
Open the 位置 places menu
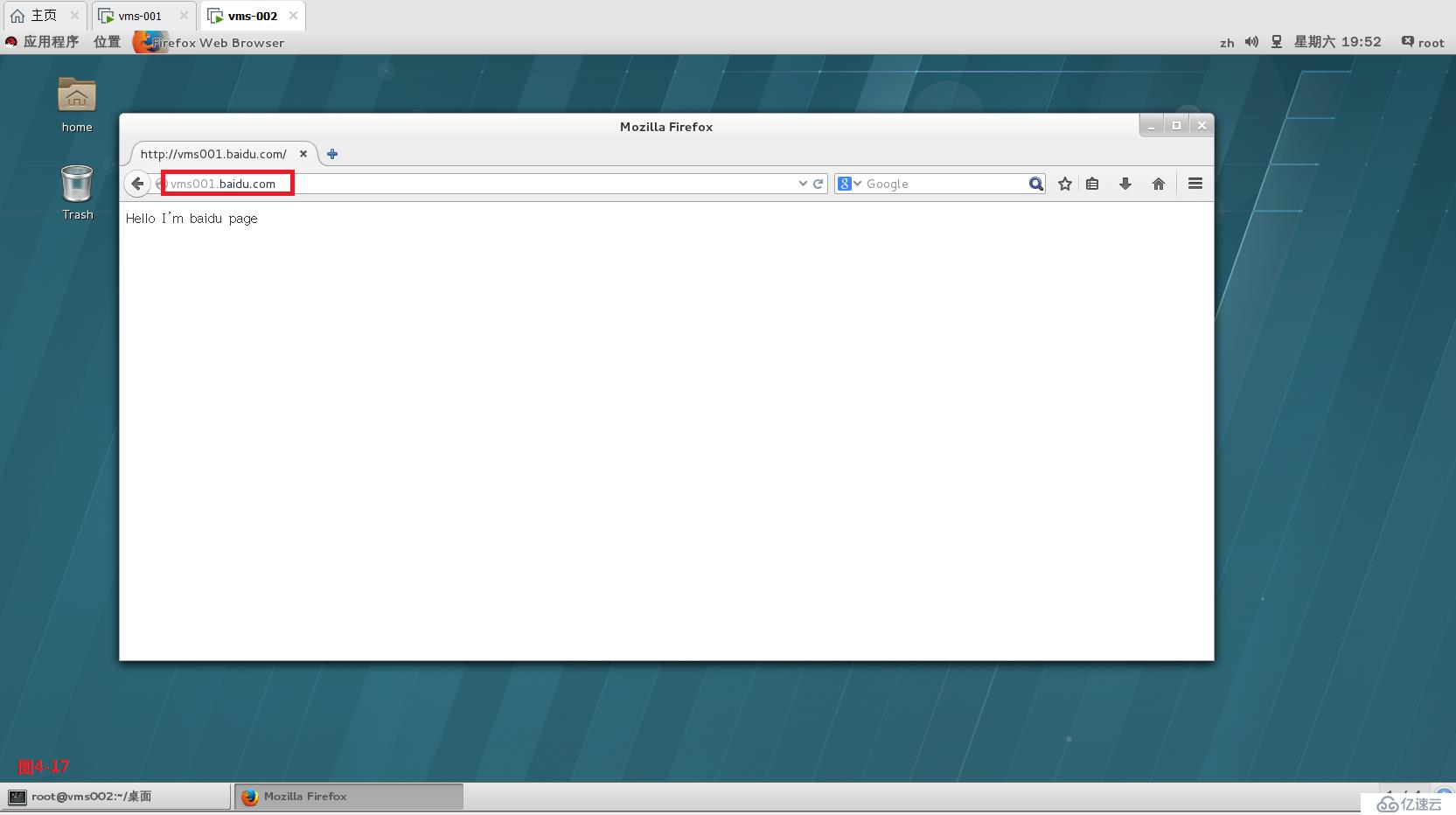tap(107, 42)
